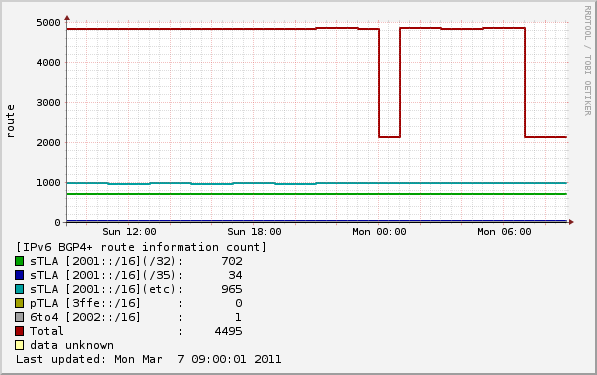Viewport: 597px width, 375px height.
Task: Click the 5000 y-axis label
Action: point(48,23)
